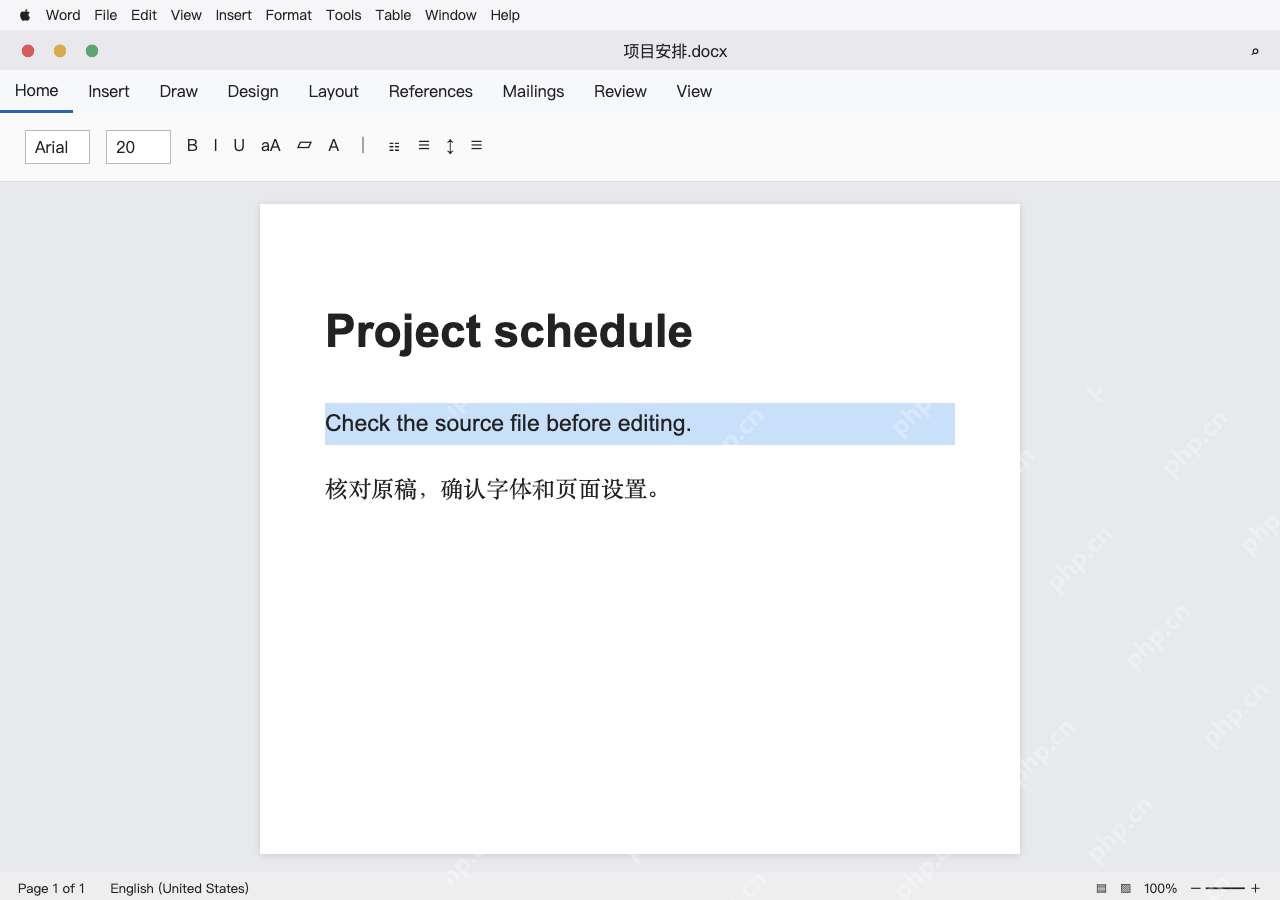The height and width of the screenshot is (900, 1280).
Task: Click the bulleted list icon
Action: 394,146
